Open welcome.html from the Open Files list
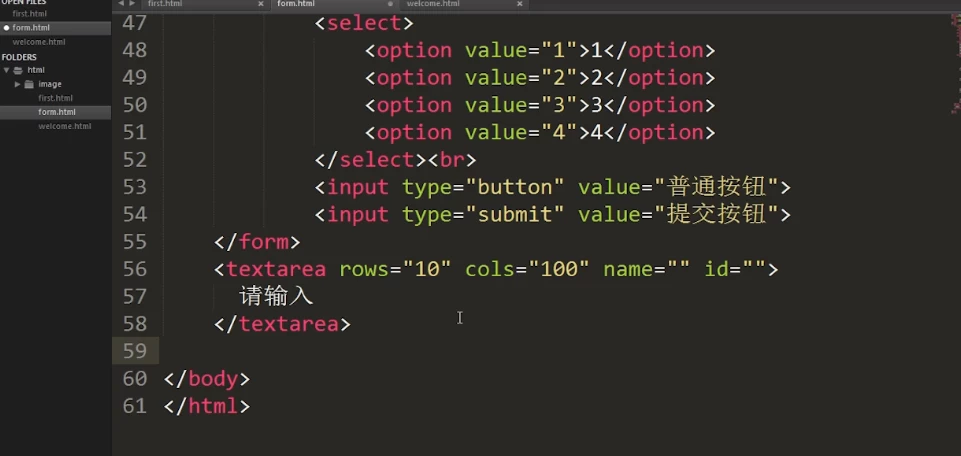Image resolution: width=961 pixels, height=456 pixels. pyautogui.click(x=39, y=42)
